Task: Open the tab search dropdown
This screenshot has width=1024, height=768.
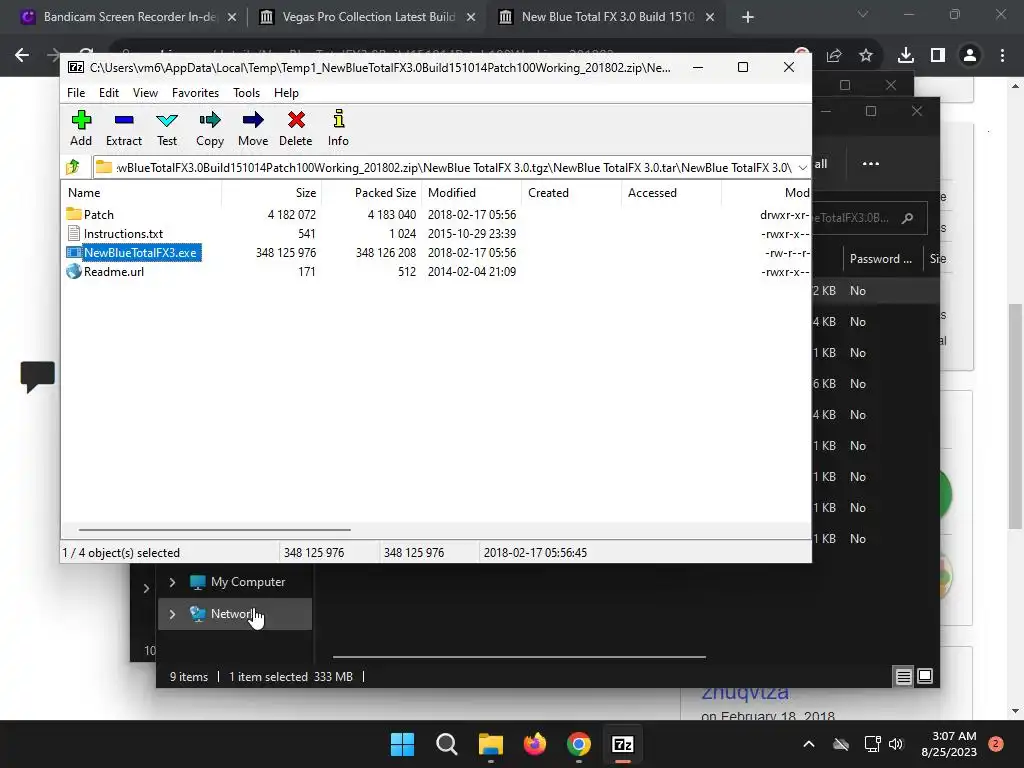Action: (863, 14)
